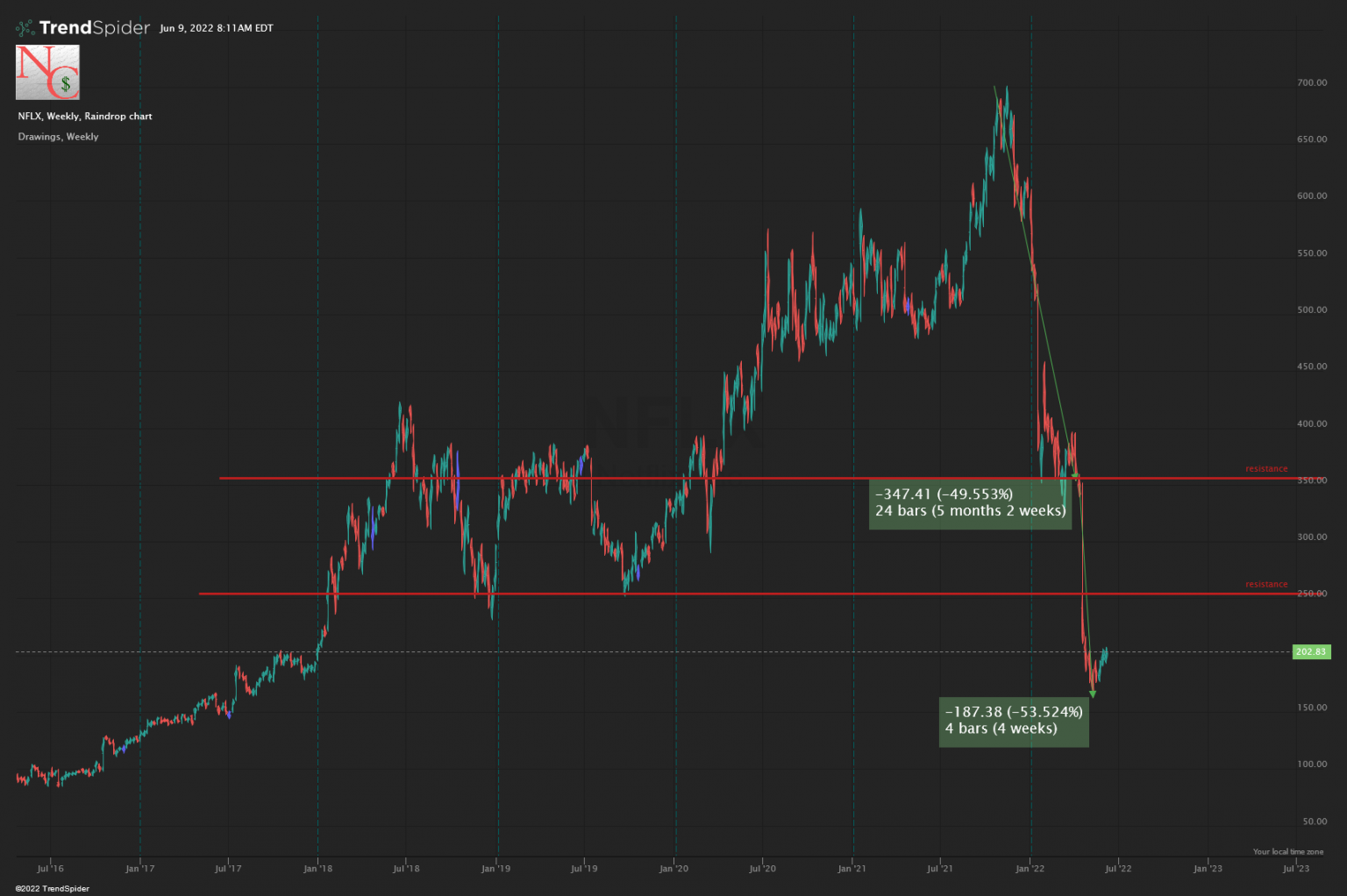1347x896 pixels.
Task: Click the NFLX, Weekly, Raindrop chart title
Action: coord(85,117)
